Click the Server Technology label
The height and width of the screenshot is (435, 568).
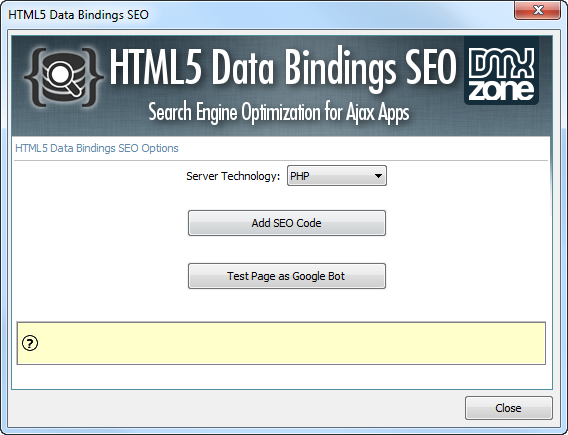click(x=233, y=176)
